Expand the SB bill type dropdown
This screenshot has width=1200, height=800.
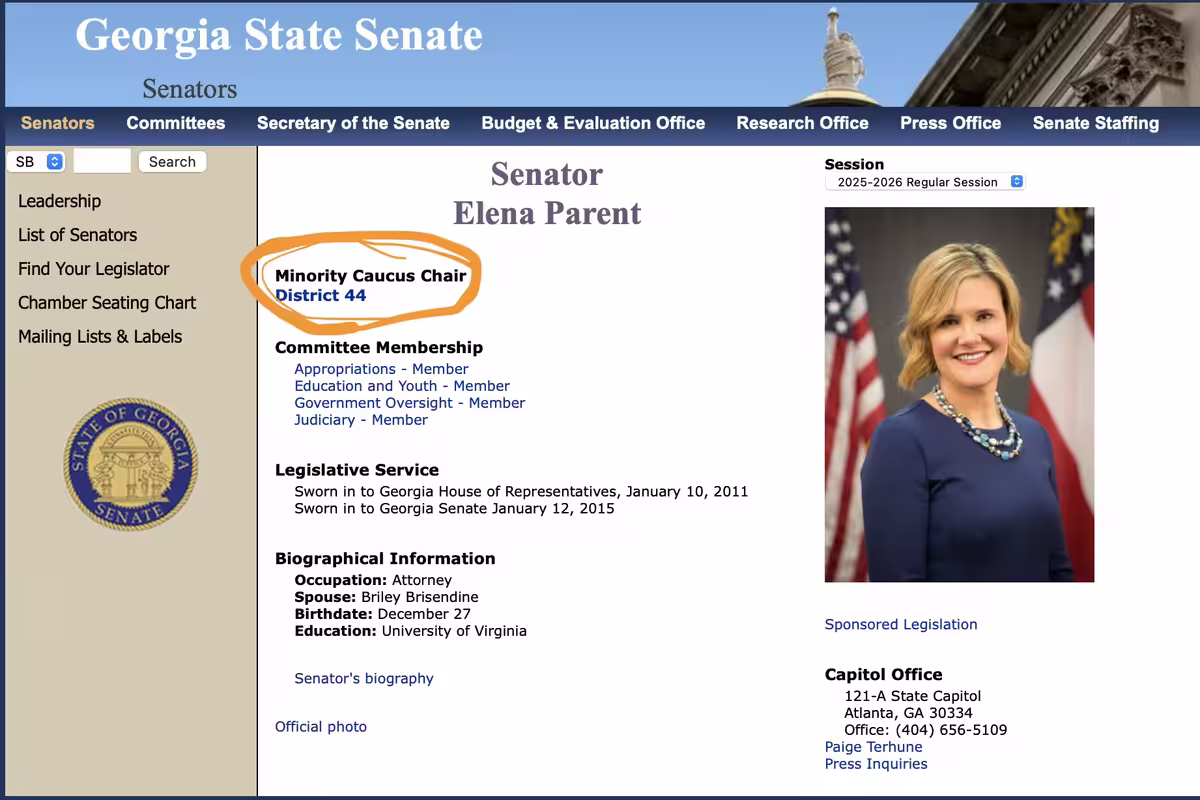click(x=37, y=161)
